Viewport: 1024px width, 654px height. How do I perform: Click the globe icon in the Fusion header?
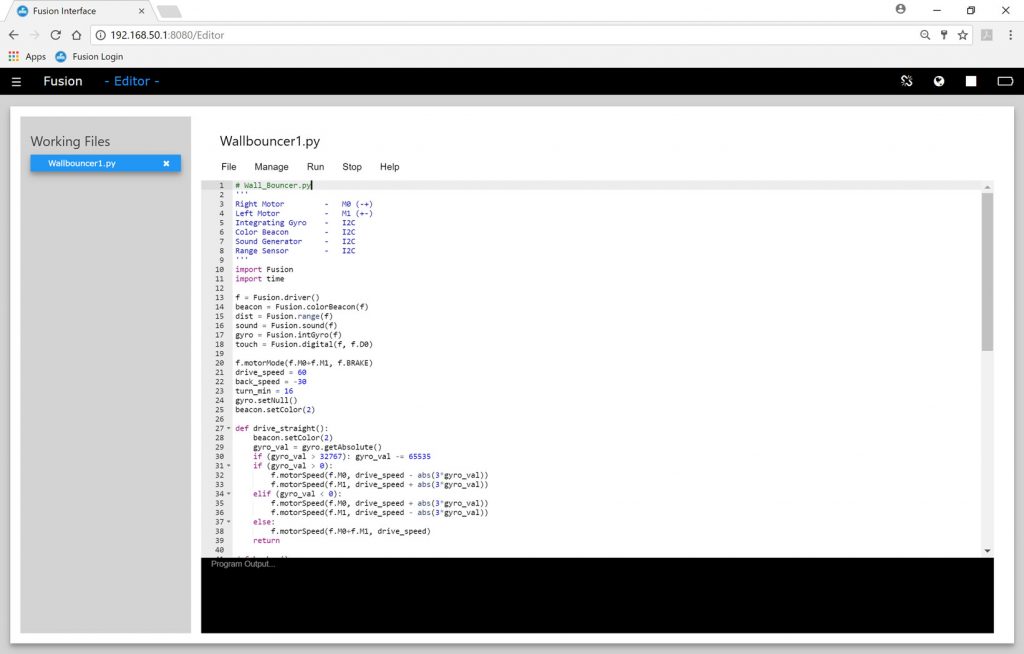[x=939, y=81]
